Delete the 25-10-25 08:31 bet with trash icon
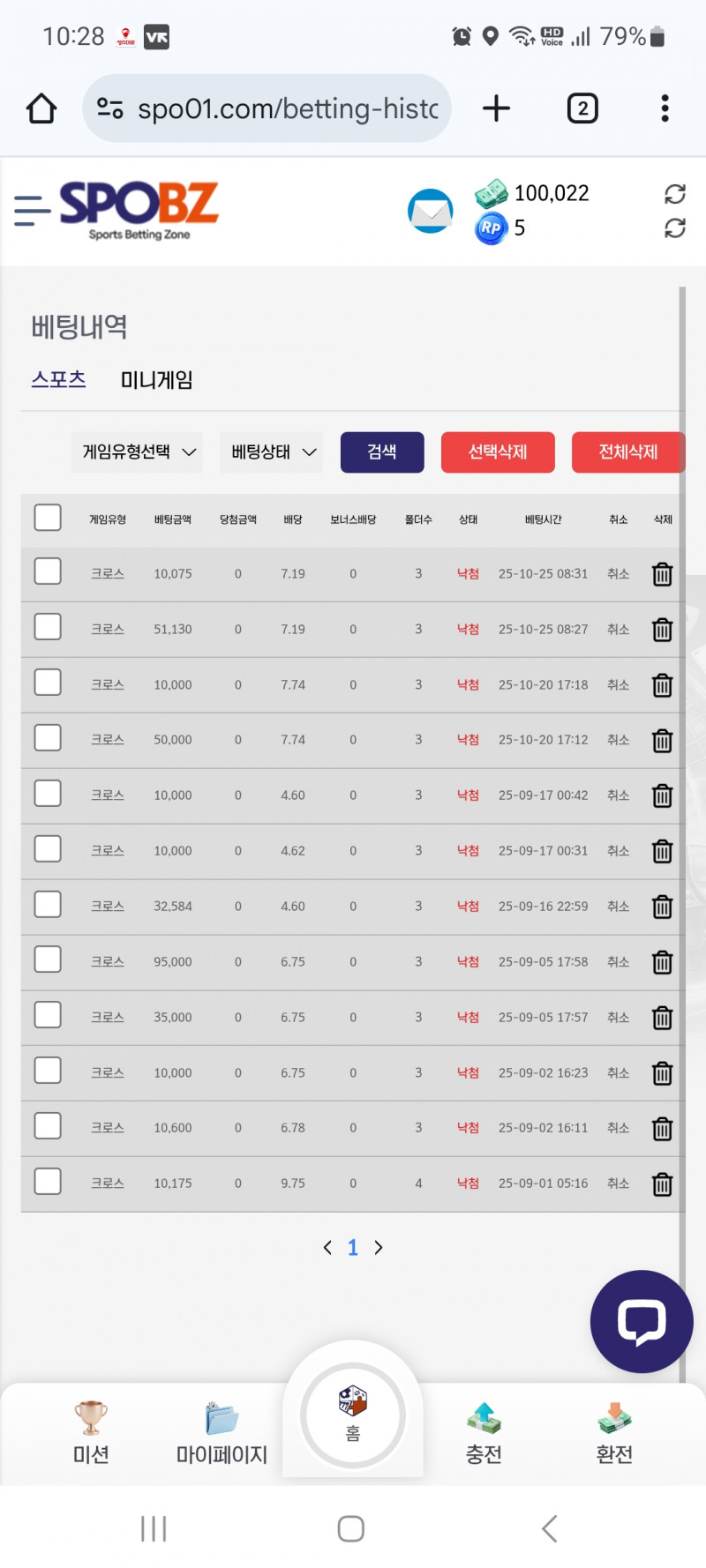The image size is (706, 1568). tap(662, 574)
